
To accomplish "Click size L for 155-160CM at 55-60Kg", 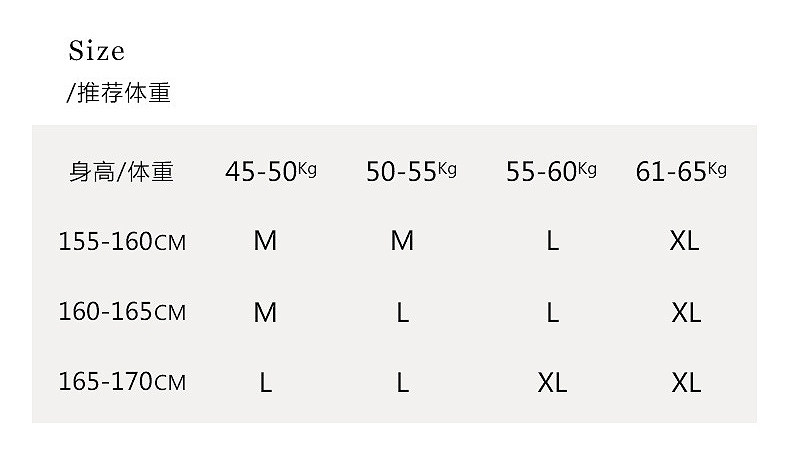I will (552, 241).
